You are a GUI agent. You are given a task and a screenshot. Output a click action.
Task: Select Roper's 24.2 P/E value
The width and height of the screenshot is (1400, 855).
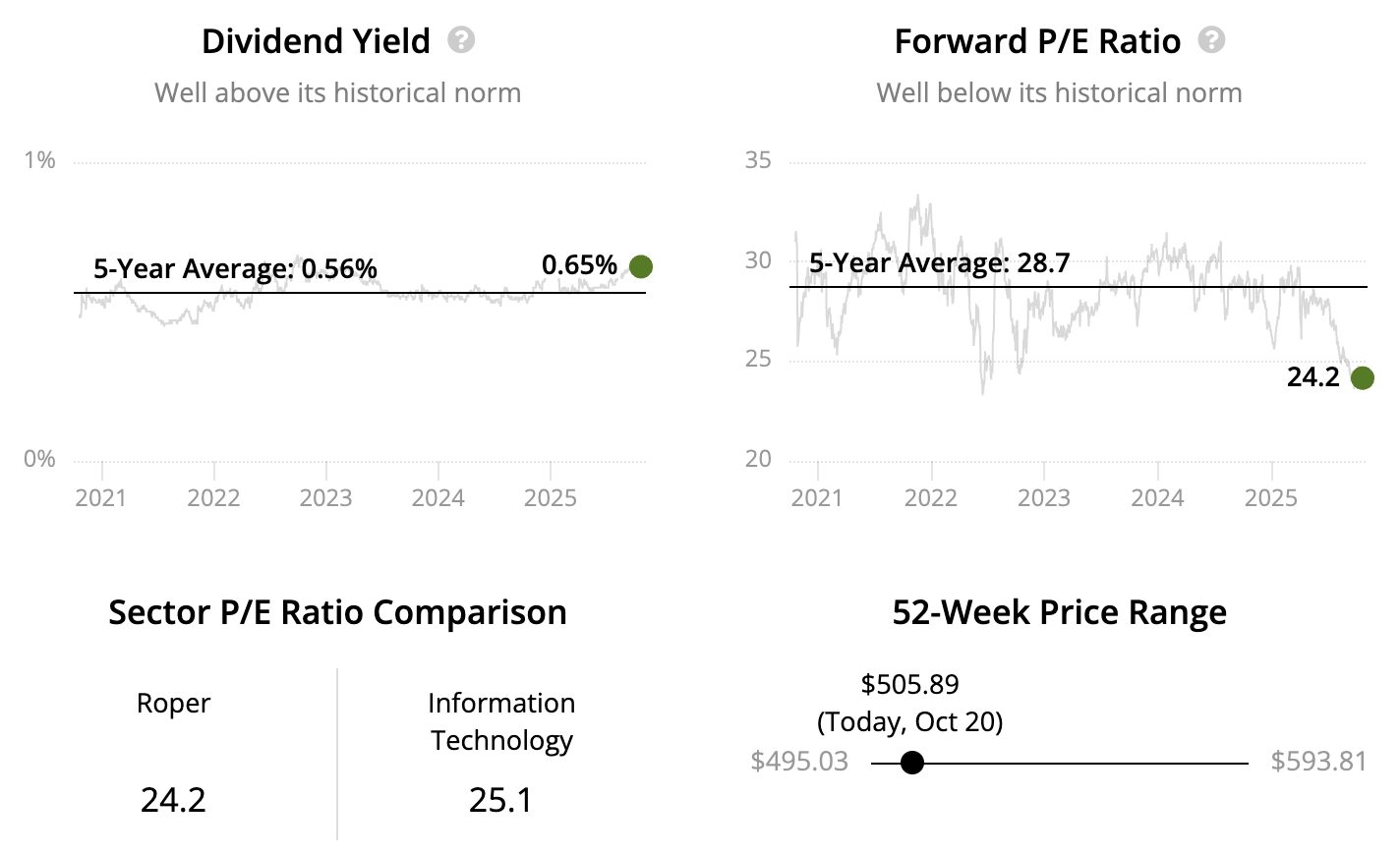[173, 800]
